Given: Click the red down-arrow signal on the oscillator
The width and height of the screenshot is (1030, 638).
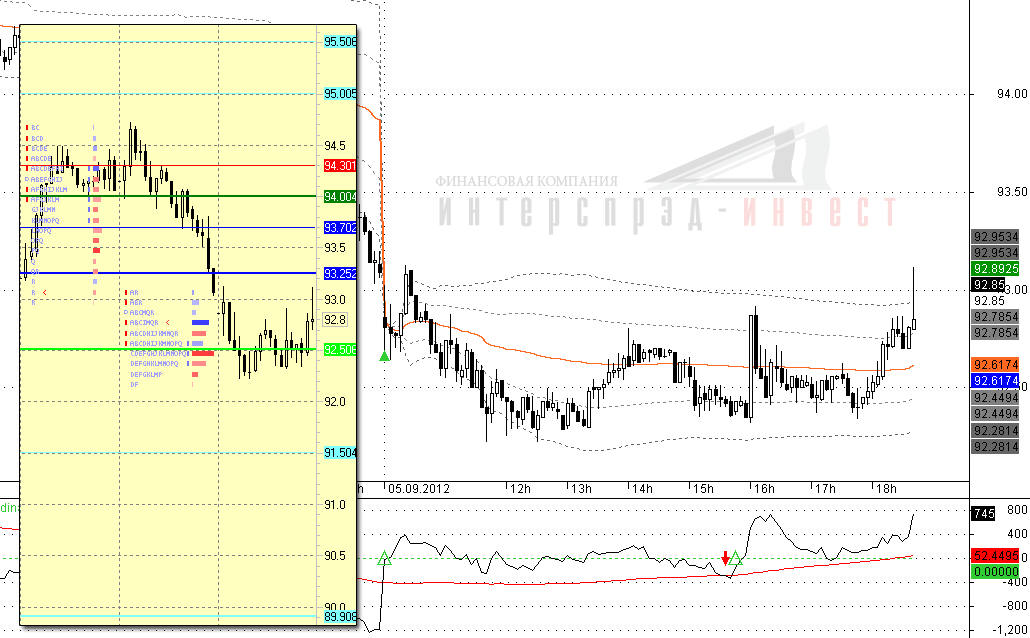Looking at the screenshot, I should point(725,558).
